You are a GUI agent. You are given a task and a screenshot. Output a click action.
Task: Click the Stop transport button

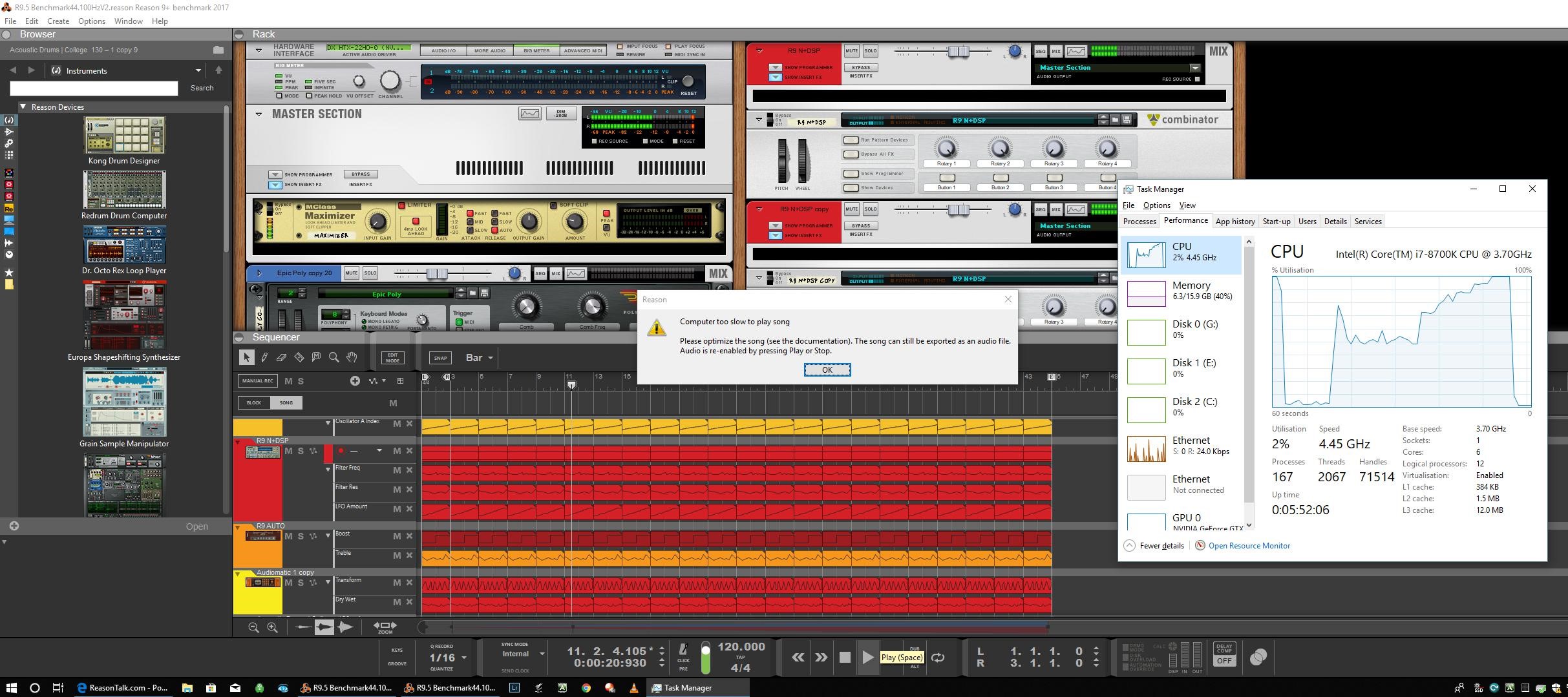click(845, 658)
